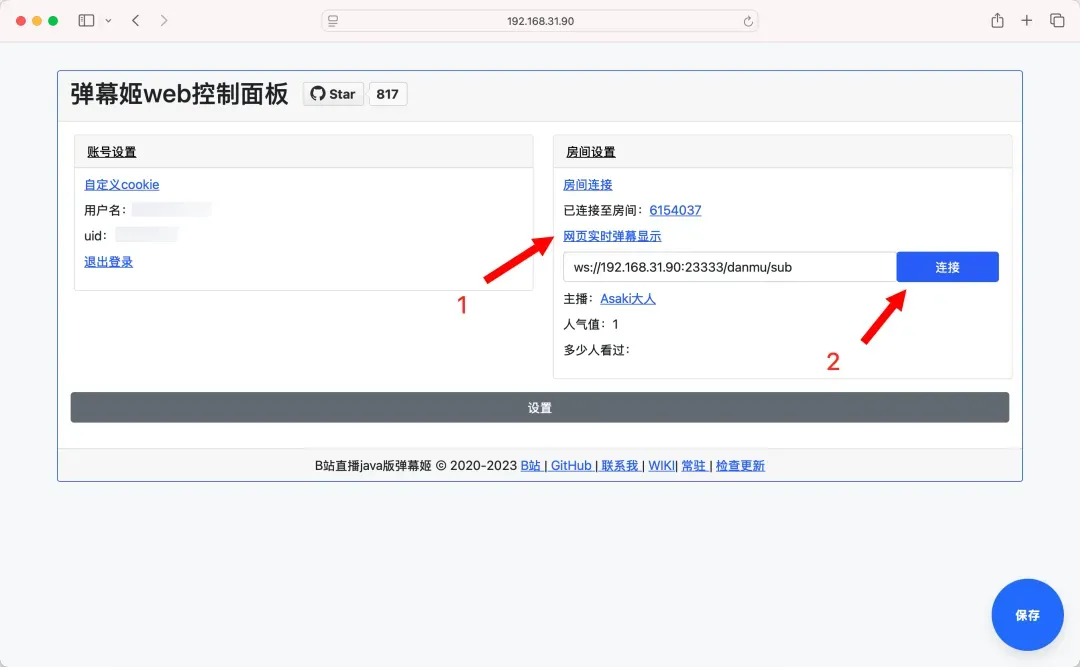Expand the gray 设置 bar
The width and height of the screenshot is (1080, 667).
tap(540, 407)
